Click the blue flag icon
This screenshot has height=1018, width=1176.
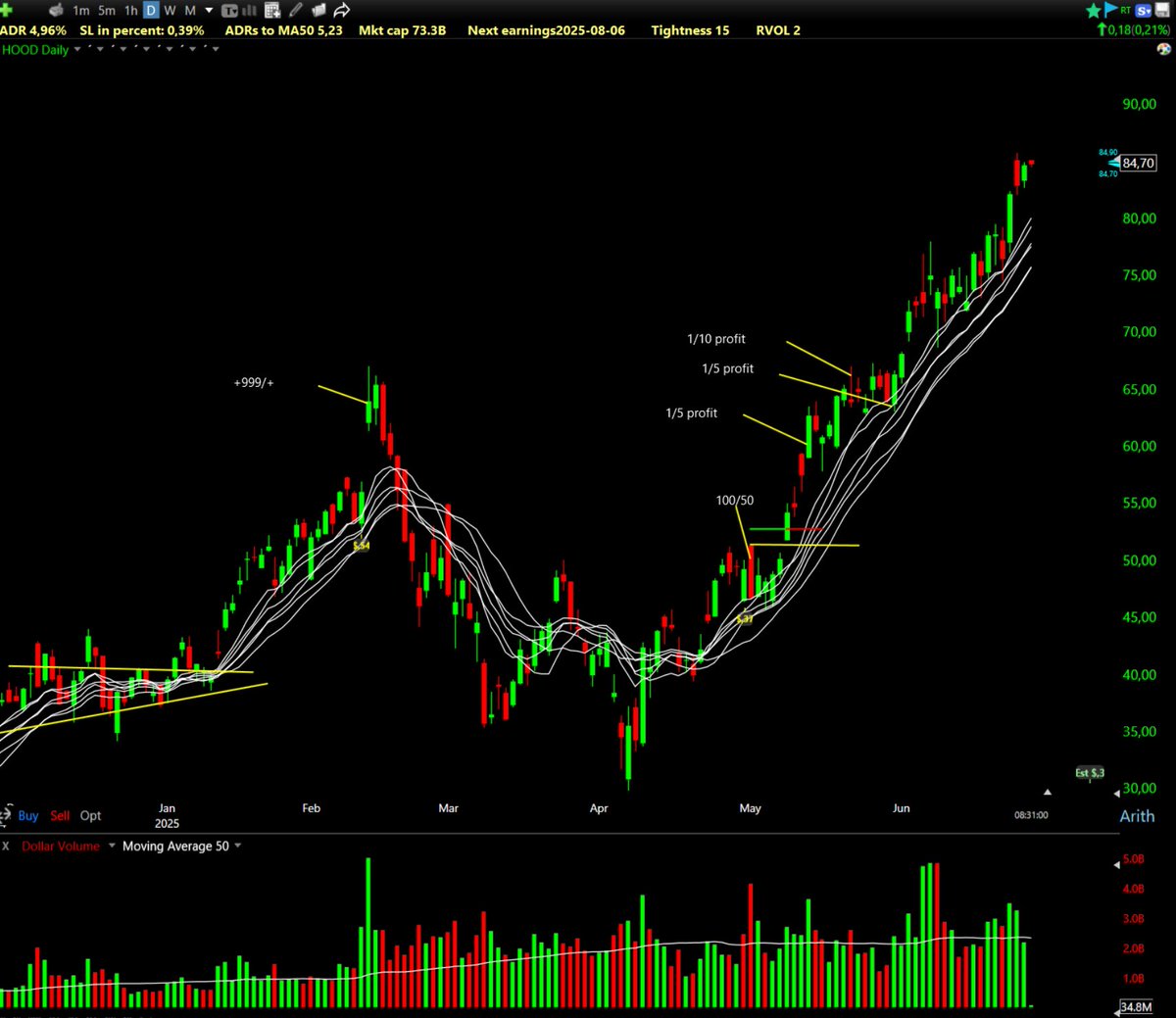point(1110,10)
